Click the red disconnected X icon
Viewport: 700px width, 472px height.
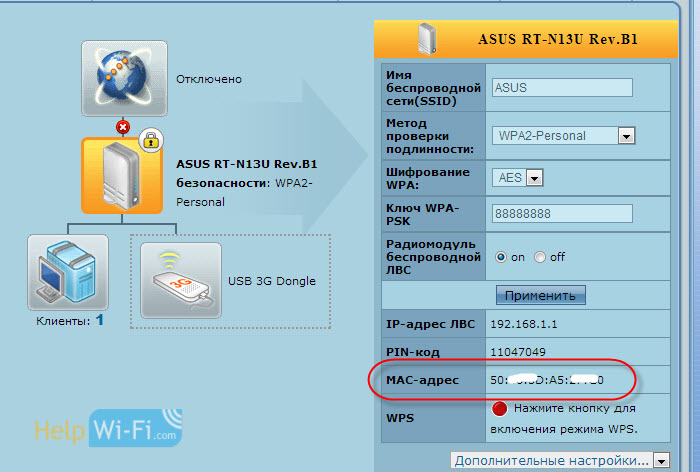123,127
